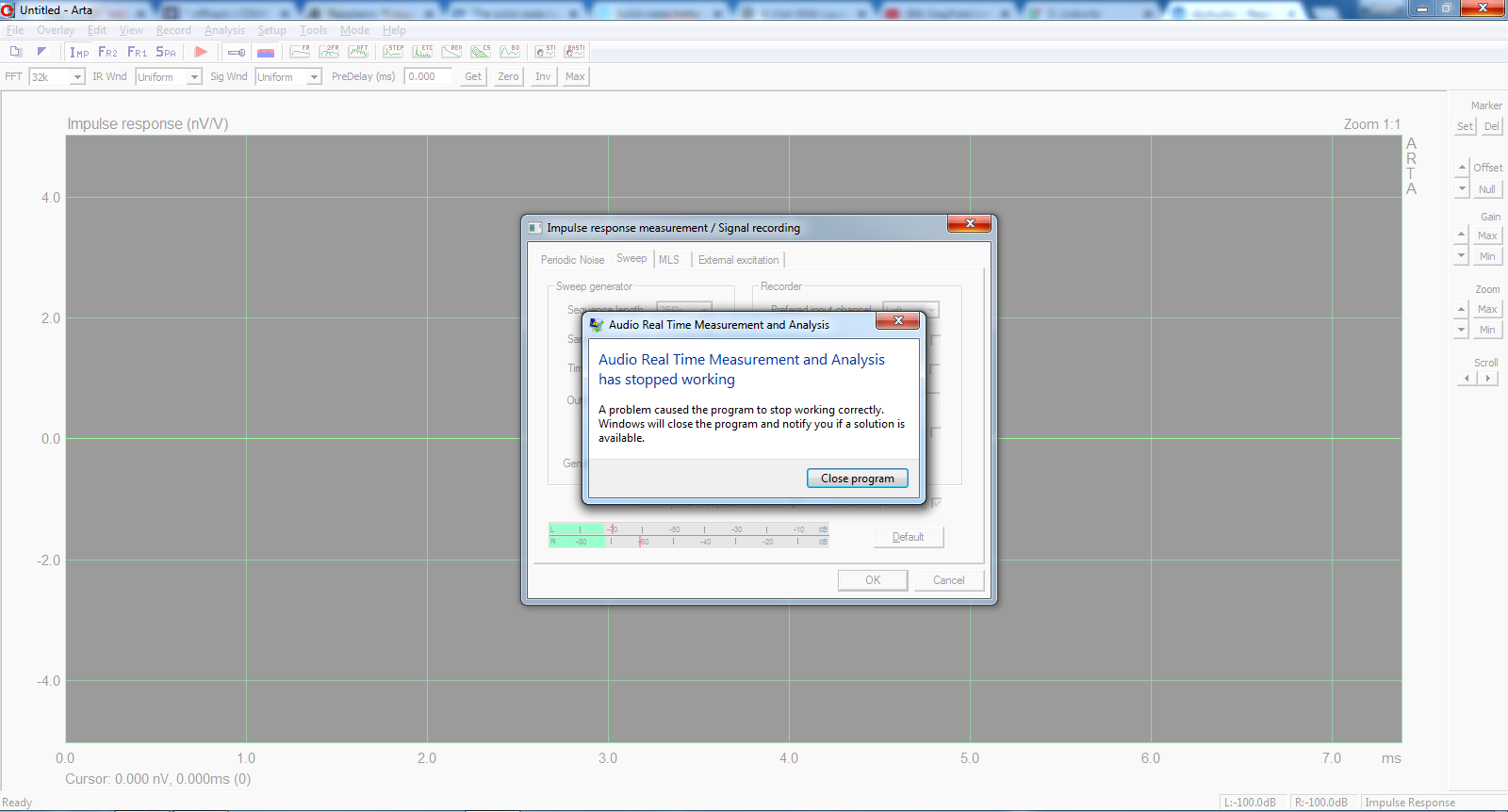This screenshot has height=812, width=1508.
Task: Open the REV reverberation icon
Action: click(452, 52)
